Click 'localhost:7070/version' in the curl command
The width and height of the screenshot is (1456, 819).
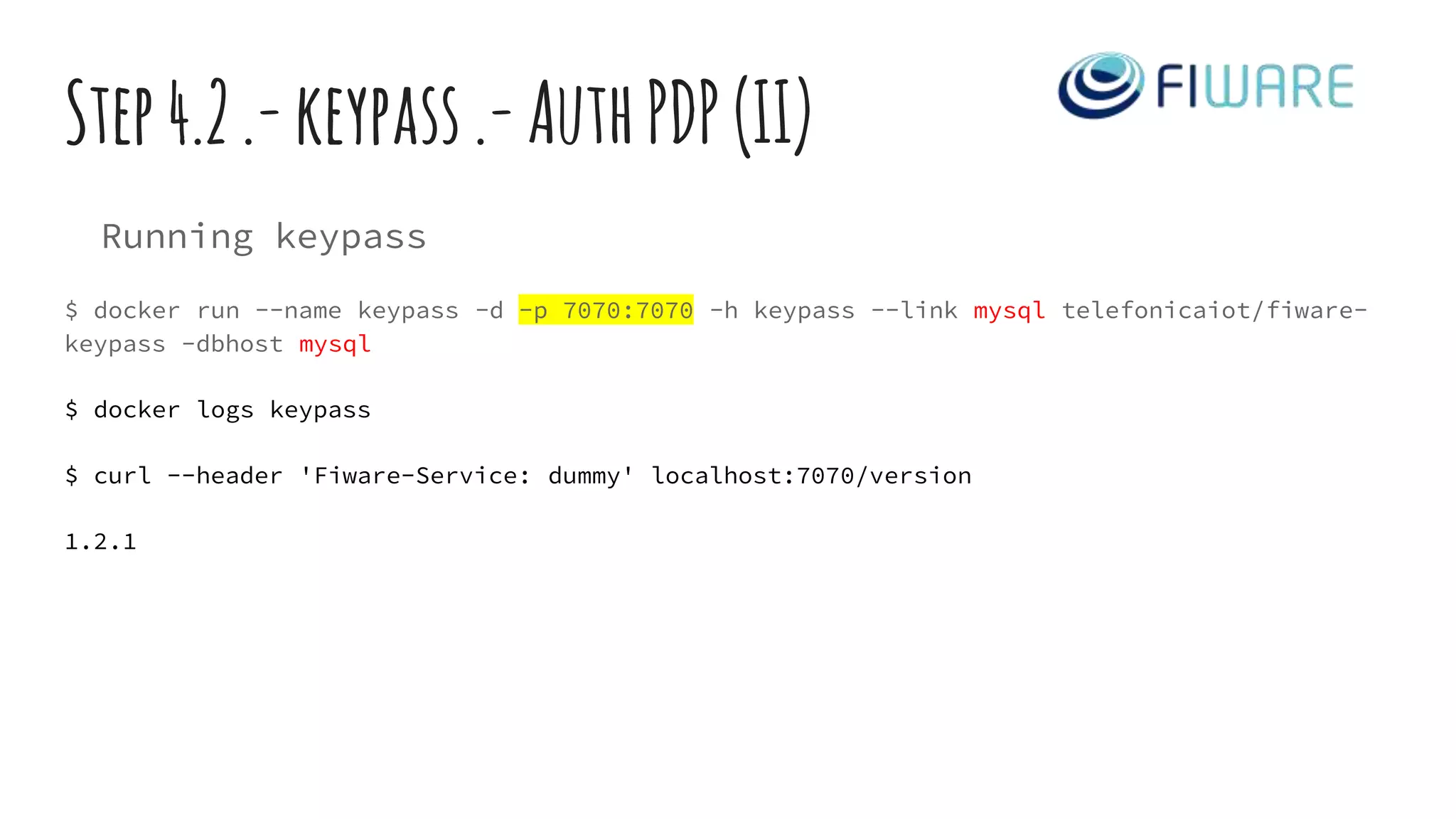[x=812, y=475]
